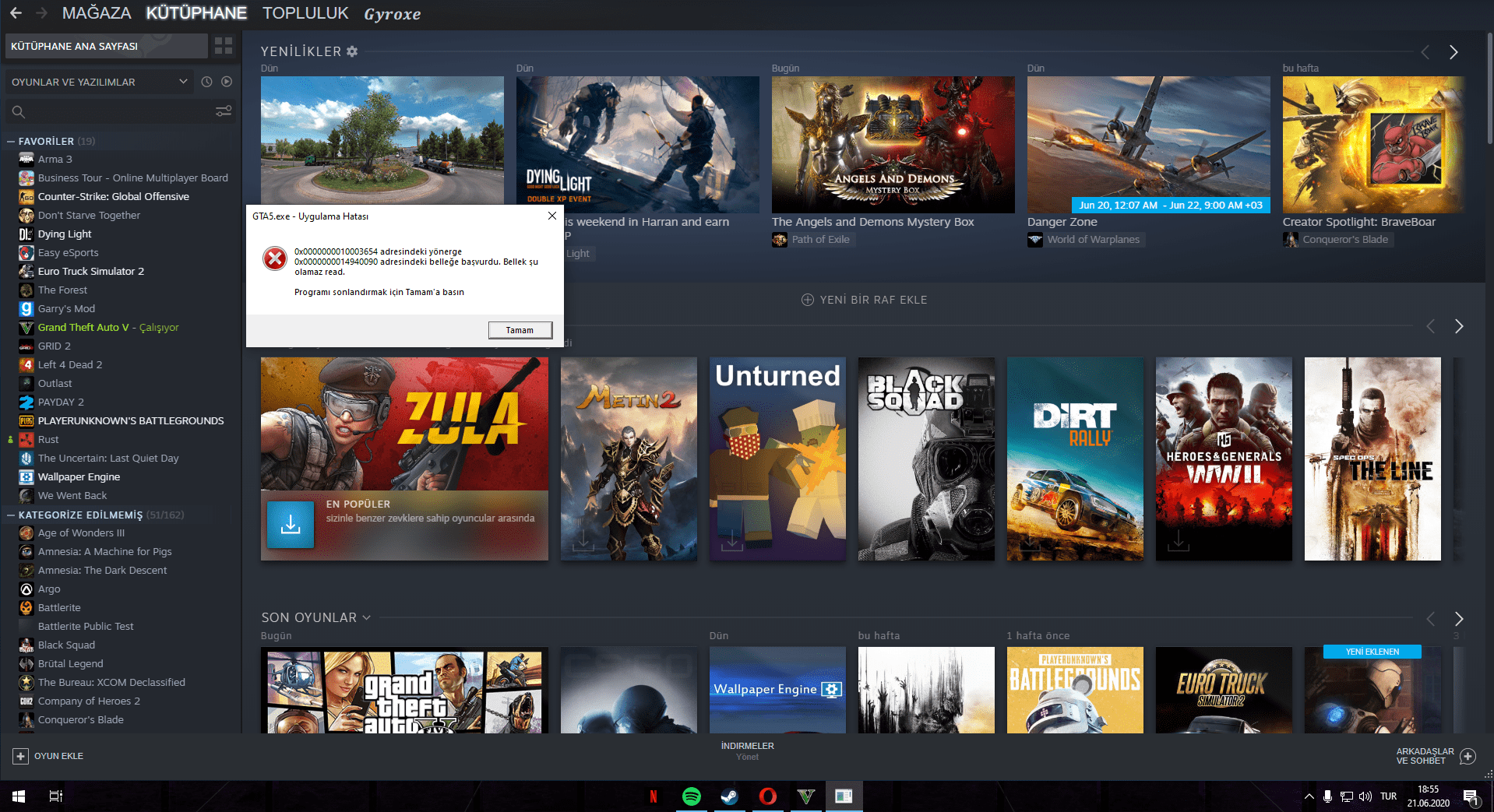Screen dimensions: 1494x812
Task: Open the Yenilikler settings gear
Action: point(352,51)
